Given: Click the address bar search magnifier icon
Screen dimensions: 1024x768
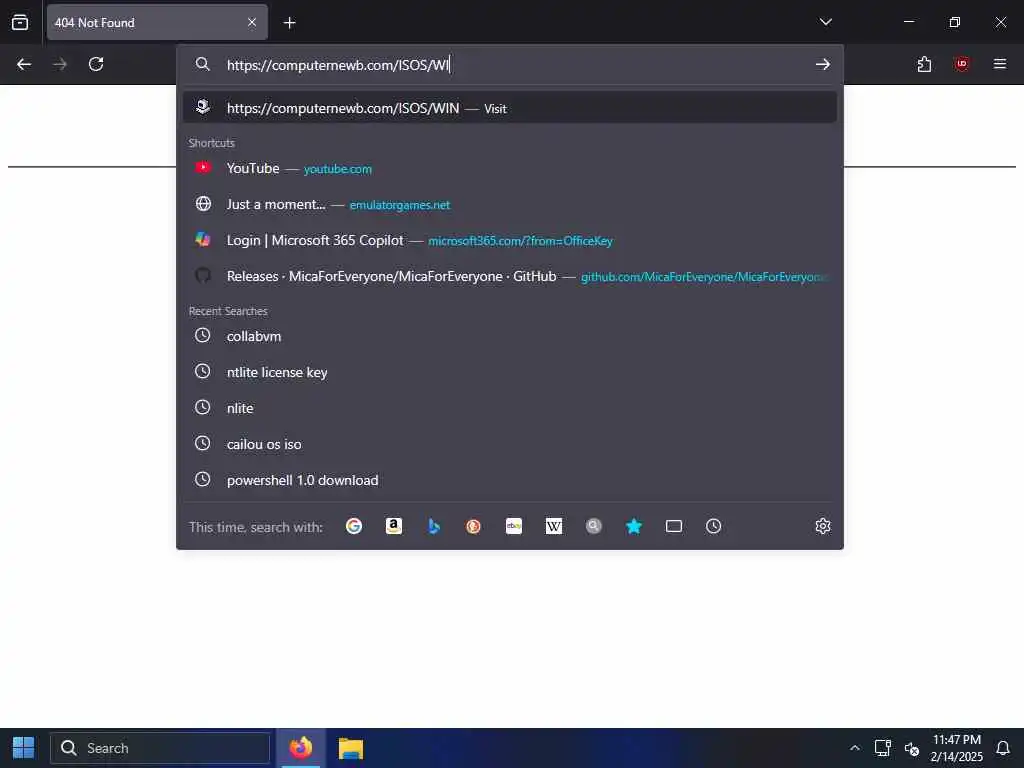Looking at the screenshot, I should coord(203,64).
